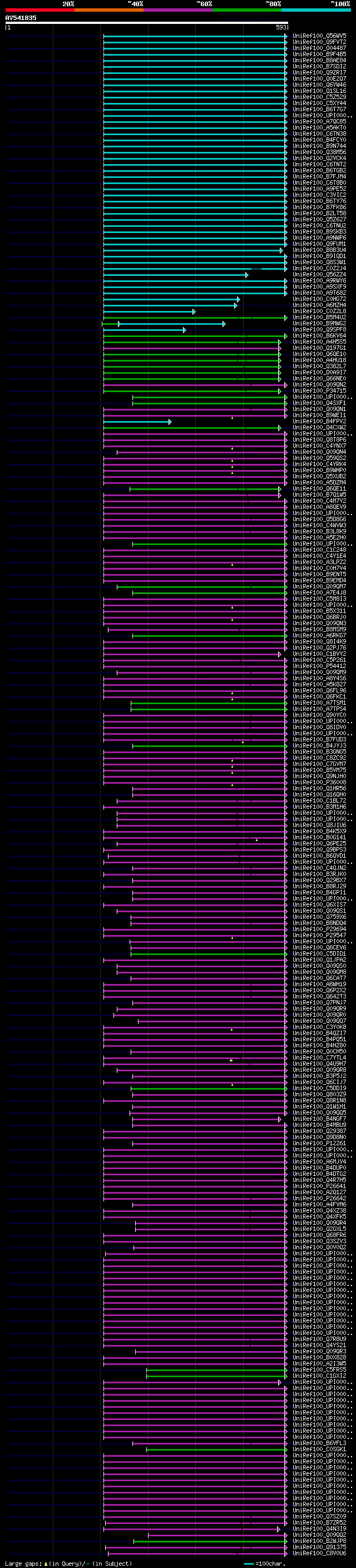Select hit label UniRef100_Q1JPA2
Viewport: 356px width, 1568px height.
[319, 959]
